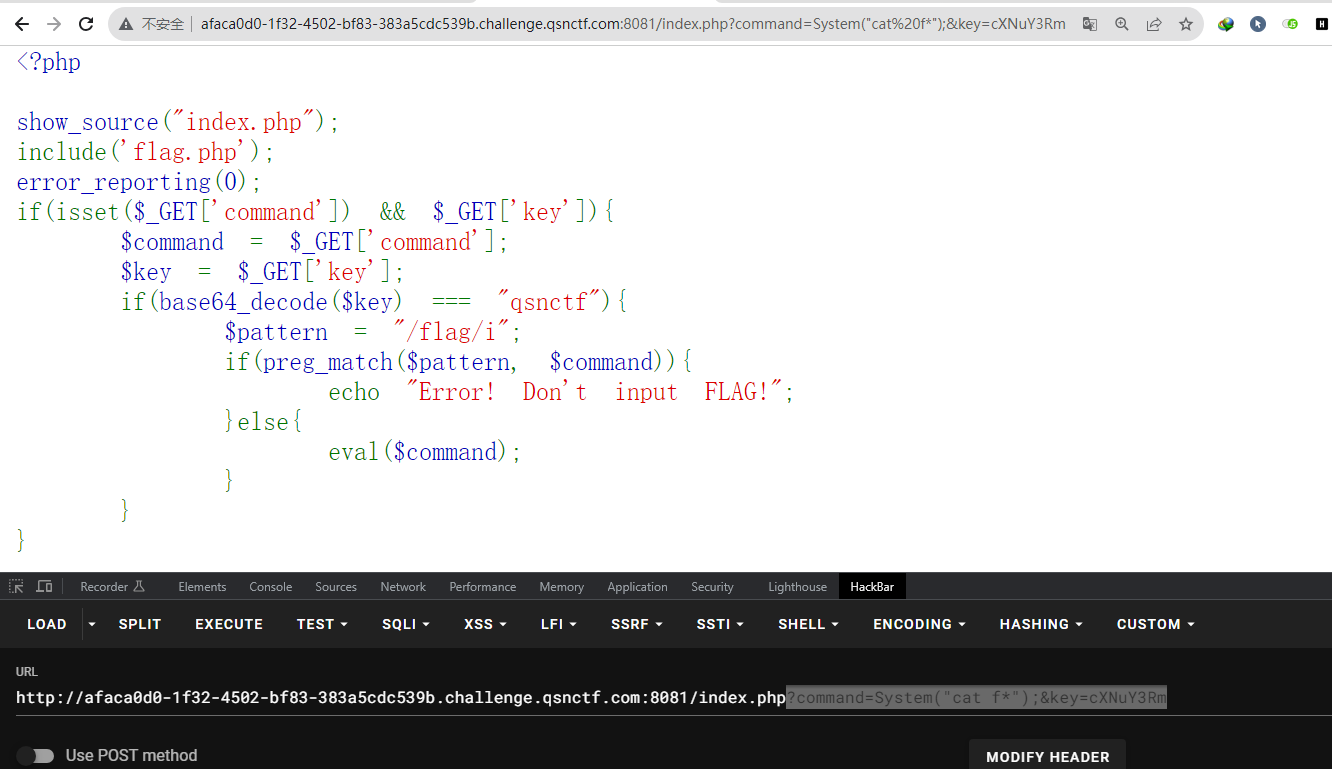Click the EXECUTE button
The height and width of the screenshot is (769, 1332).
tap(229, 624)
